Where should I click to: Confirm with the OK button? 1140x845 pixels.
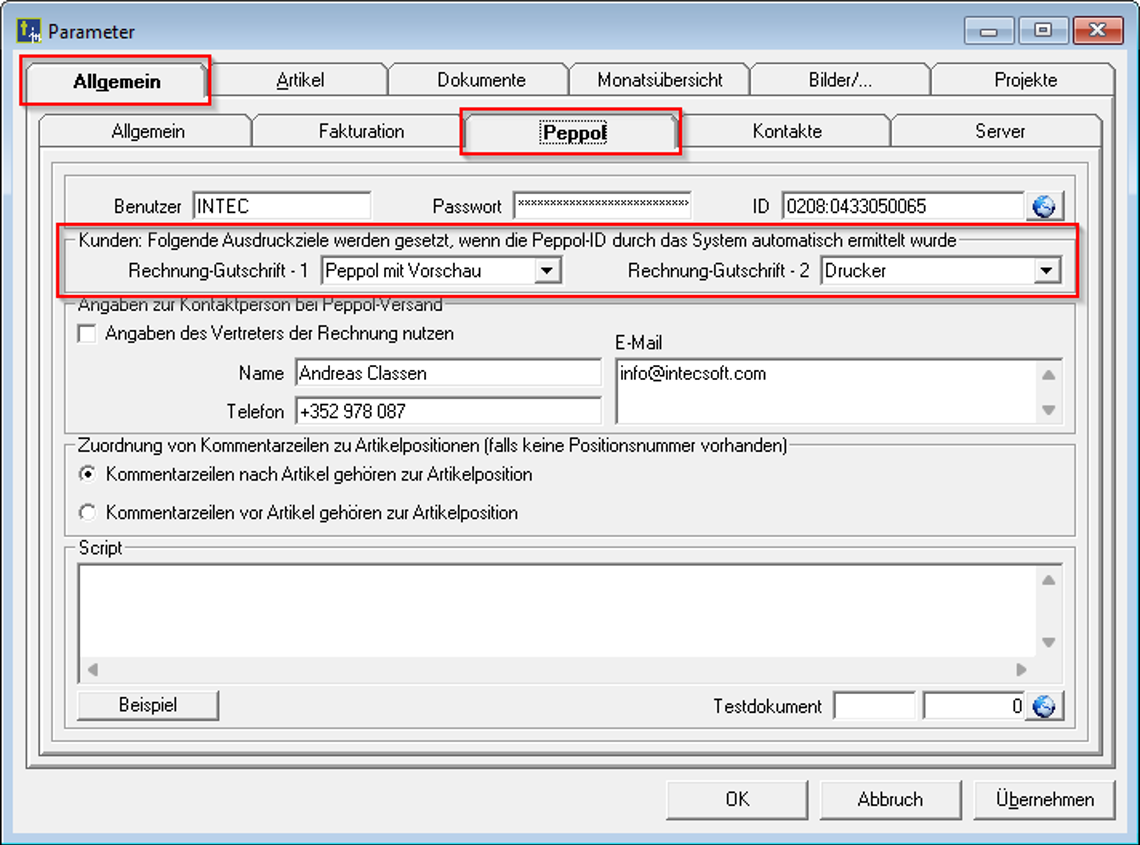click(737, 799)
